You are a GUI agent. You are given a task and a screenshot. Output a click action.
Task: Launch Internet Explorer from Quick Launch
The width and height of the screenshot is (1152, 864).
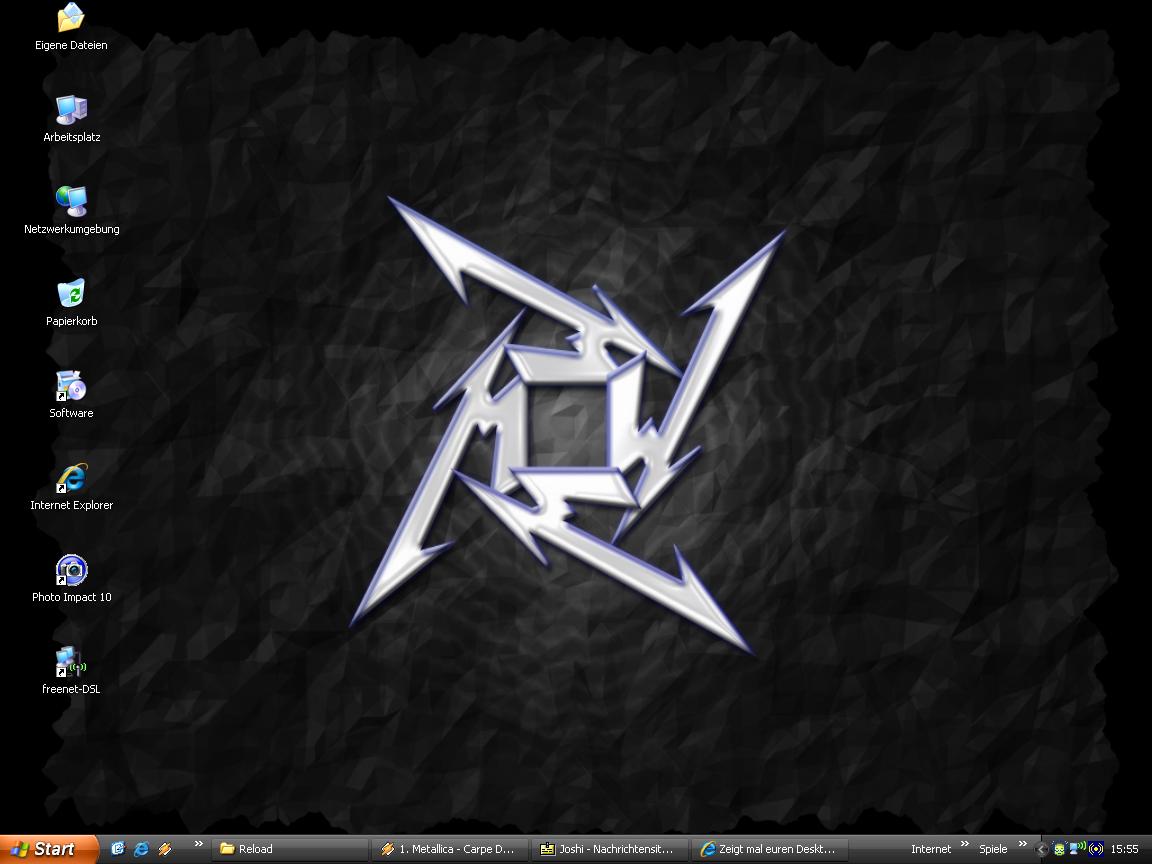pos(141,849)
